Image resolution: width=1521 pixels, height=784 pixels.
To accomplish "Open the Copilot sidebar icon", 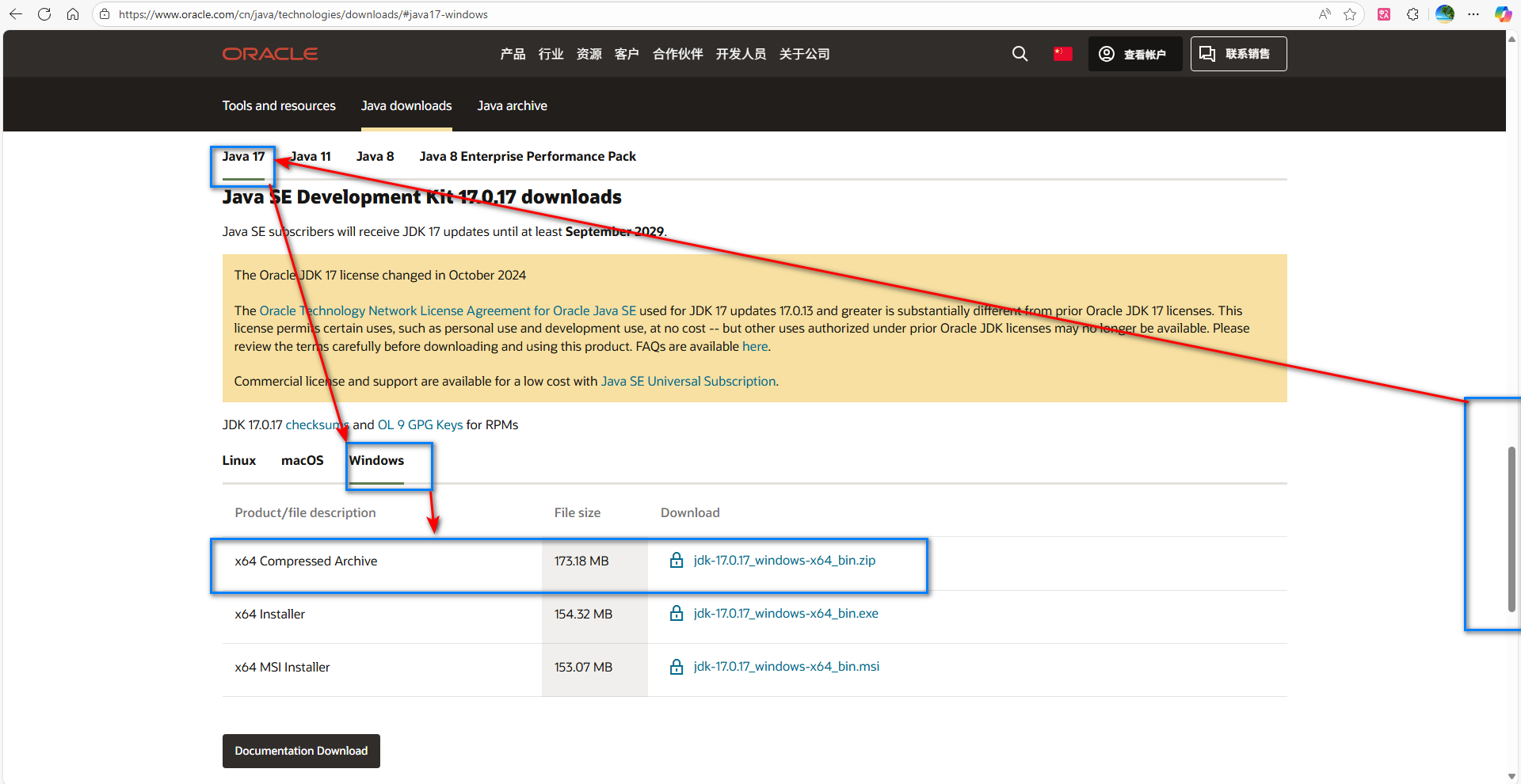I will (x=1503, y=14).
